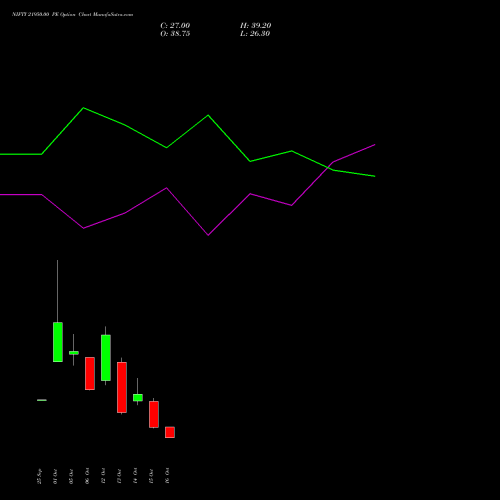Click the purple indicator line's lowest point
The image size is (500, 500).
[208, 235]
